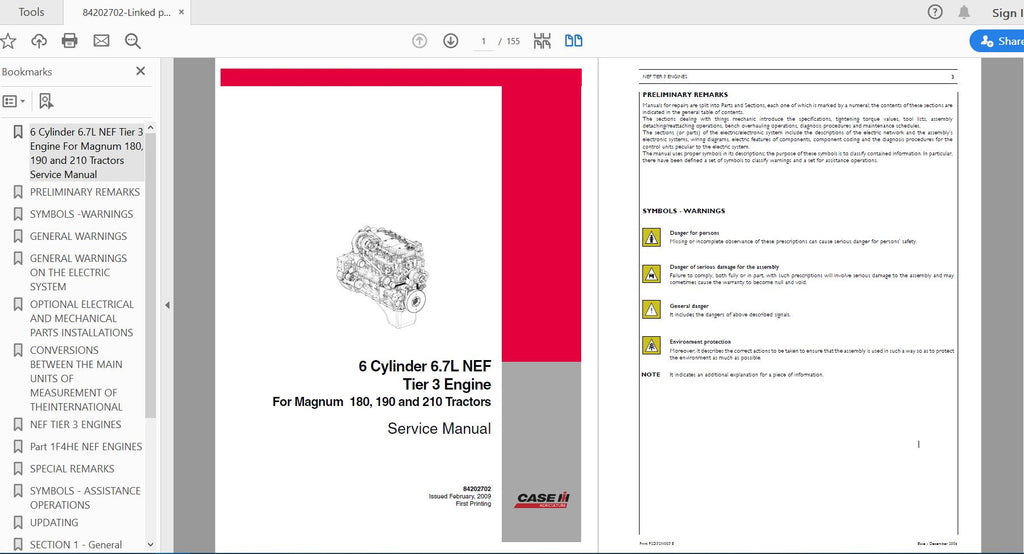
Task: Close the Bookmarks panel
Action: (140, 71)
